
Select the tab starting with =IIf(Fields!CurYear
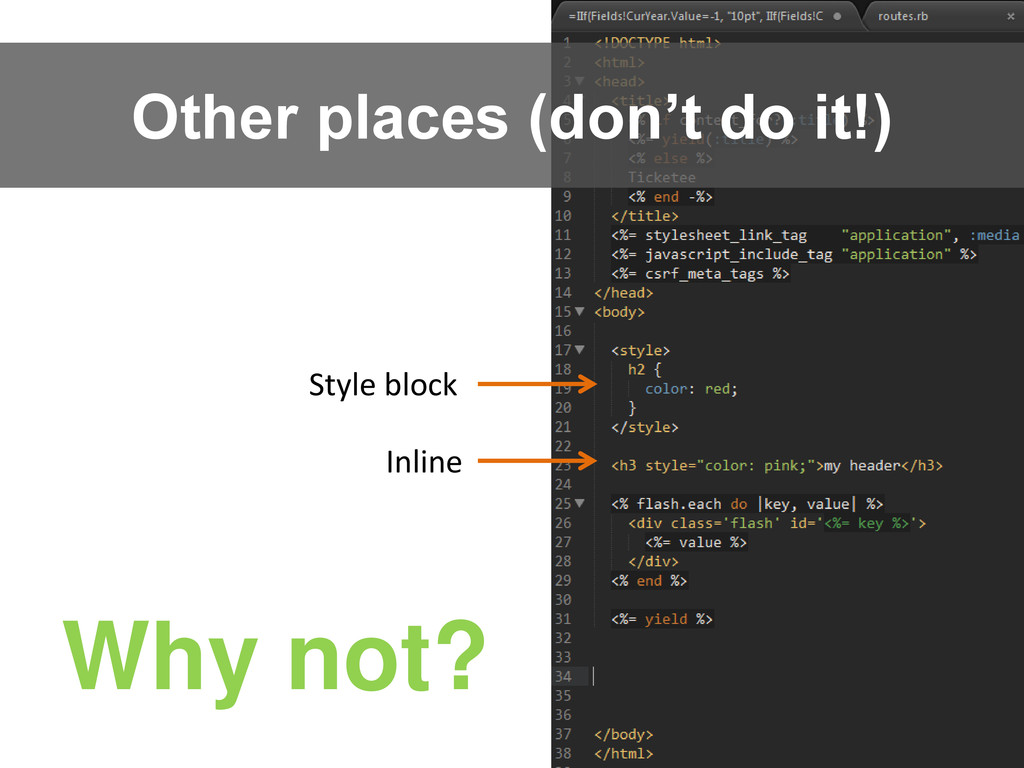click(x=695, y=16)
